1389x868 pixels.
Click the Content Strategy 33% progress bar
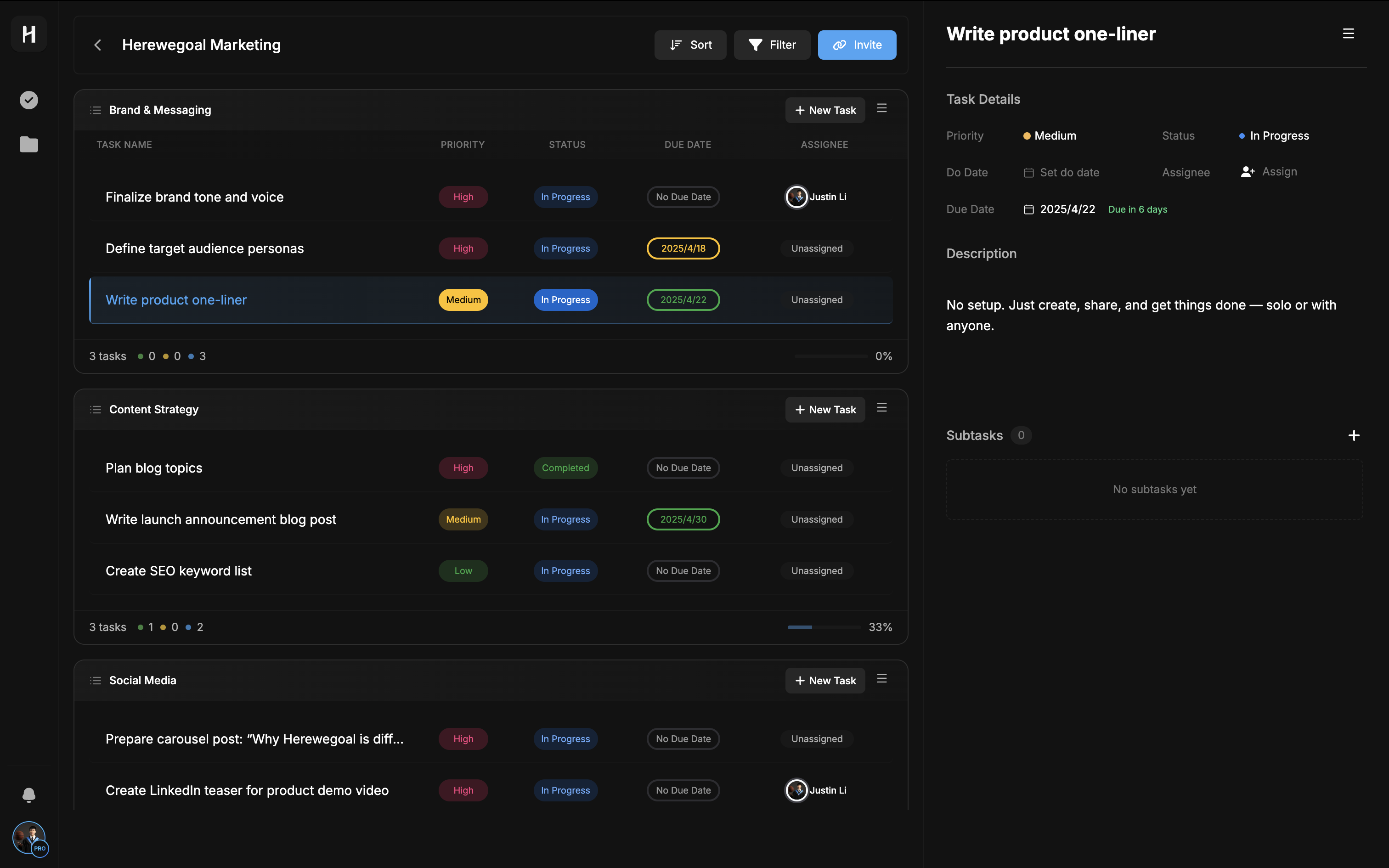coord(824,627)
